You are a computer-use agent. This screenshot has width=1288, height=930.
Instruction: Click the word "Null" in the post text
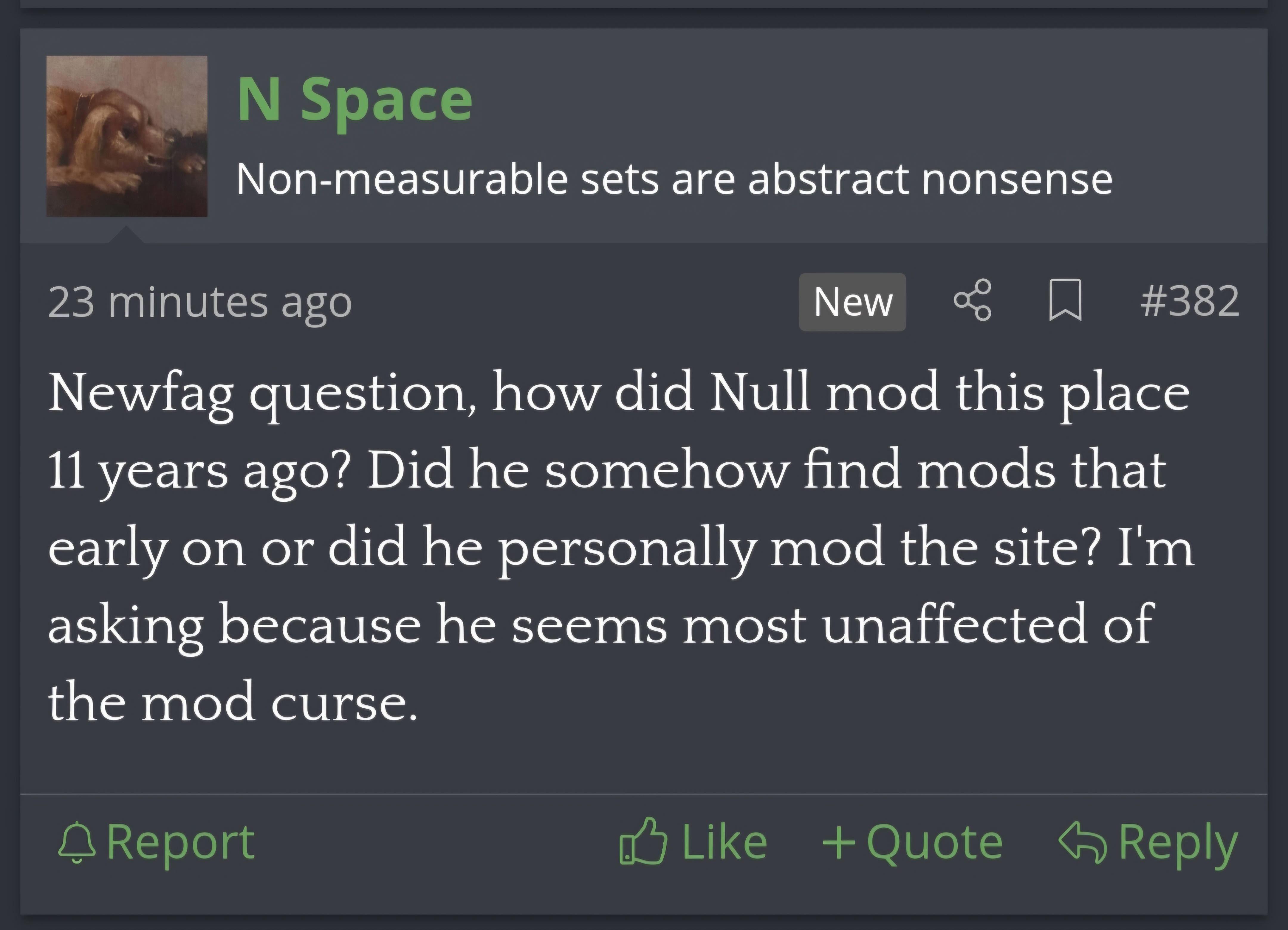(x=760, y=392)
